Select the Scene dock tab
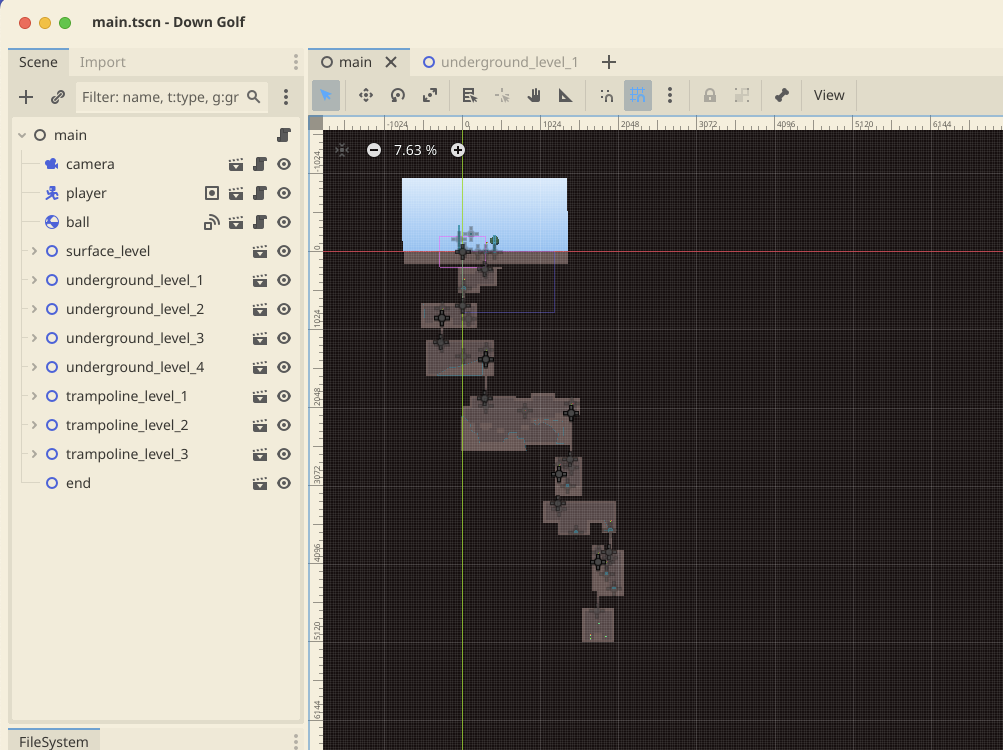This screenshot has height=750, width=1003. pyautogui.click(x=38, y=62)
